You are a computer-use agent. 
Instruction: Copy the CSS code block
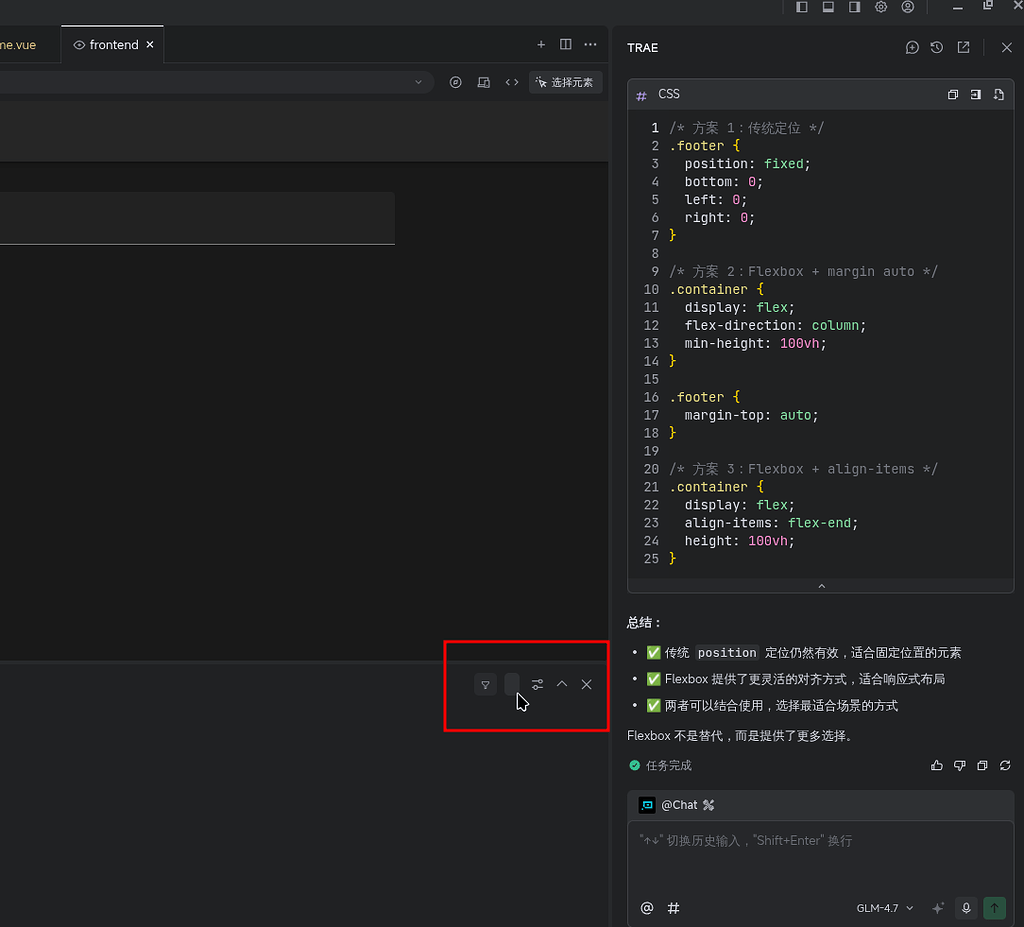(953, 95)
